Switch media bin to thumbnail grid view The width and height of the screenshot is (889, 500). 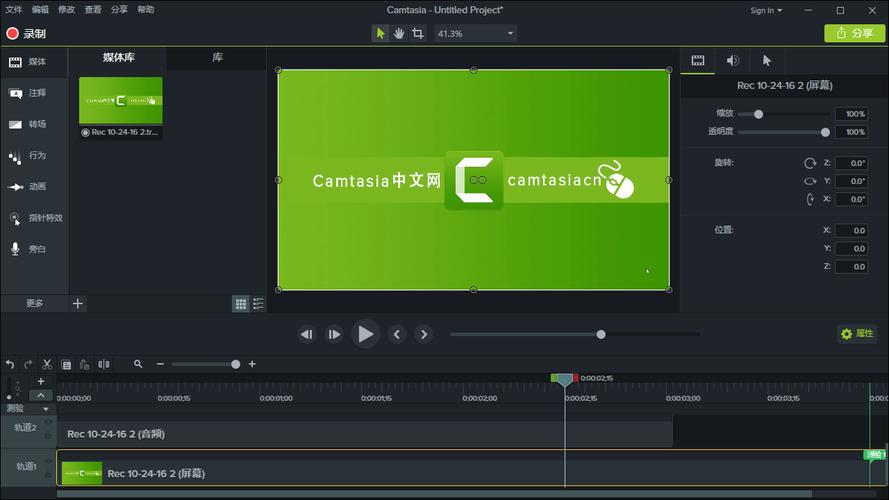240,303
